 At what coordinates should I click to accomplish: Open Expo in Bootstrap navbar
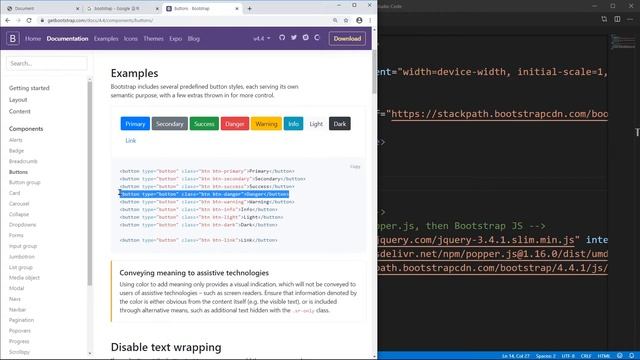(176, 39)
